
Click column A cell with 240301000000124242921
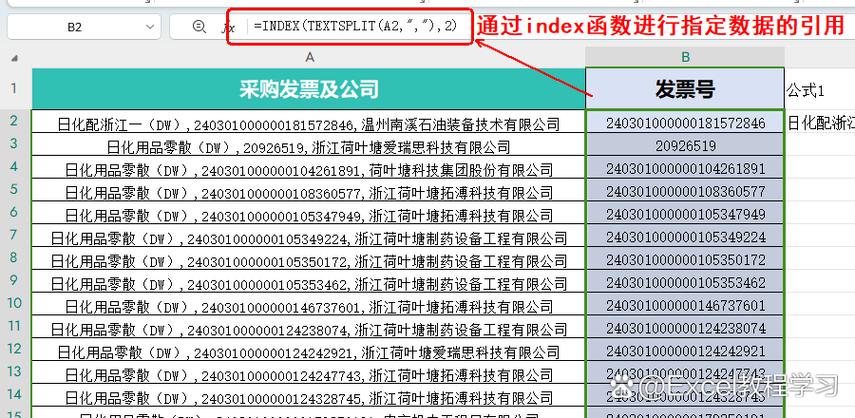[309, 350]
